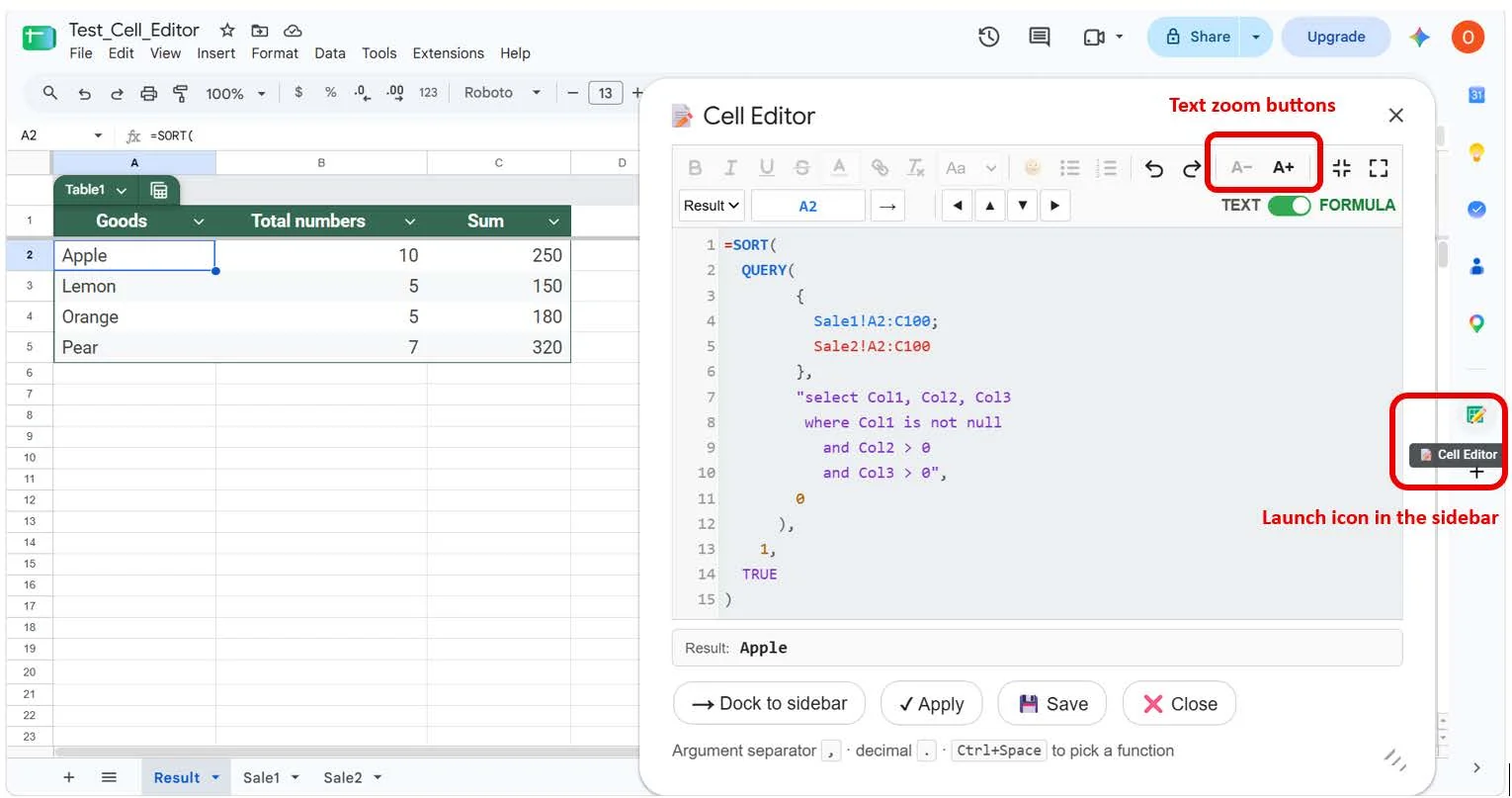Click the Save button
1512x798 pixels.
click(1053, 703)
